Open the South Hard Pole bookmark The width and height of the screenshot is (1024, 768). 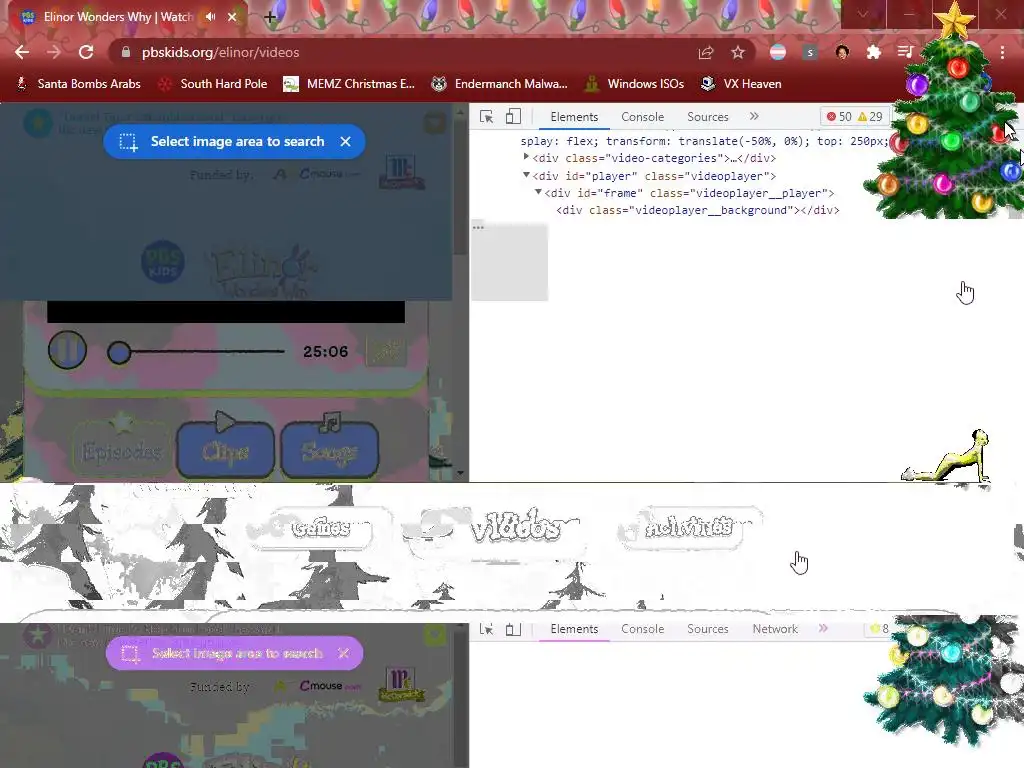pyautogui.click(x=213, y=84)
